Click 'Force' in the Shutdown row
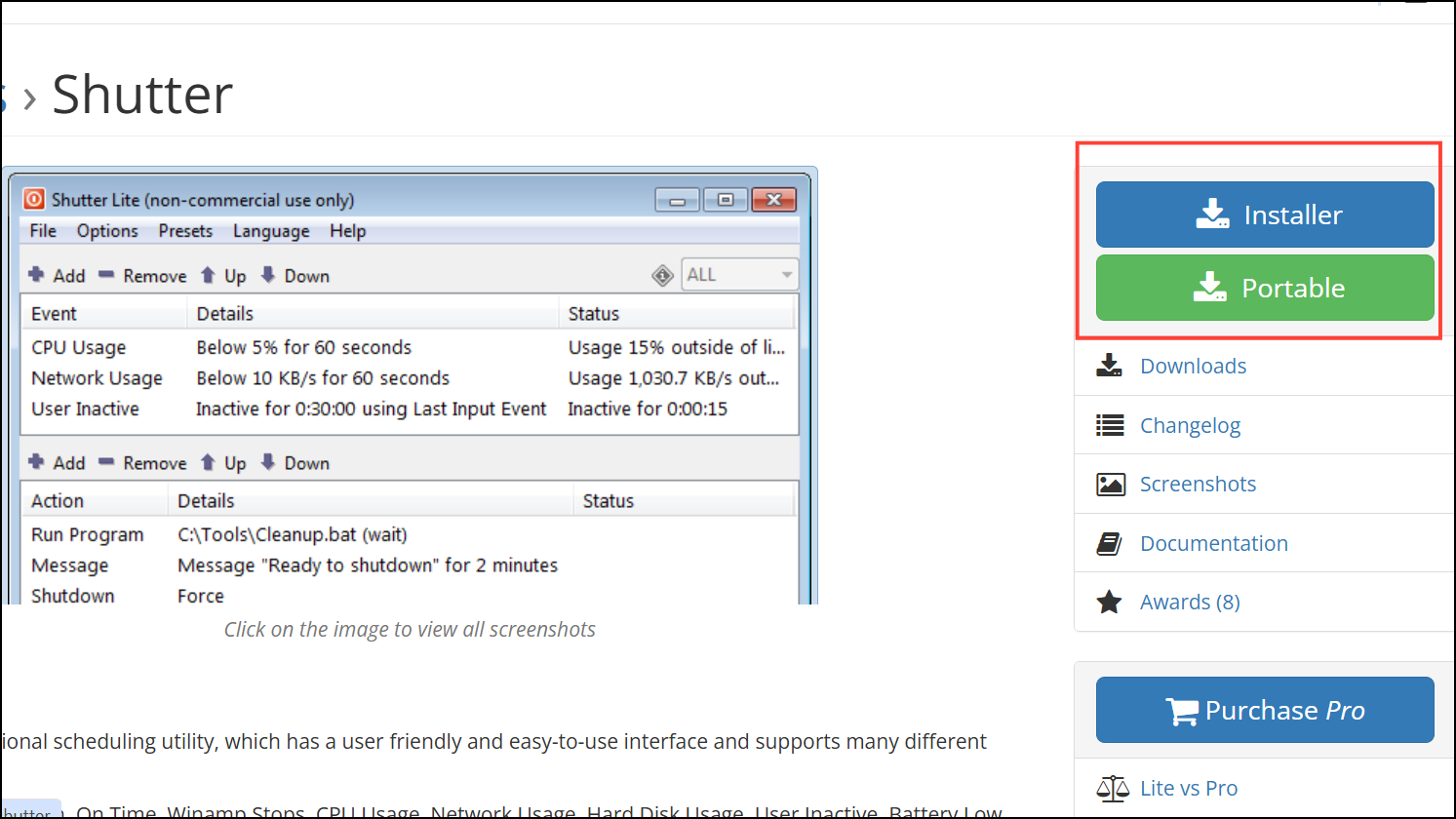 click(x=201, y=596)
